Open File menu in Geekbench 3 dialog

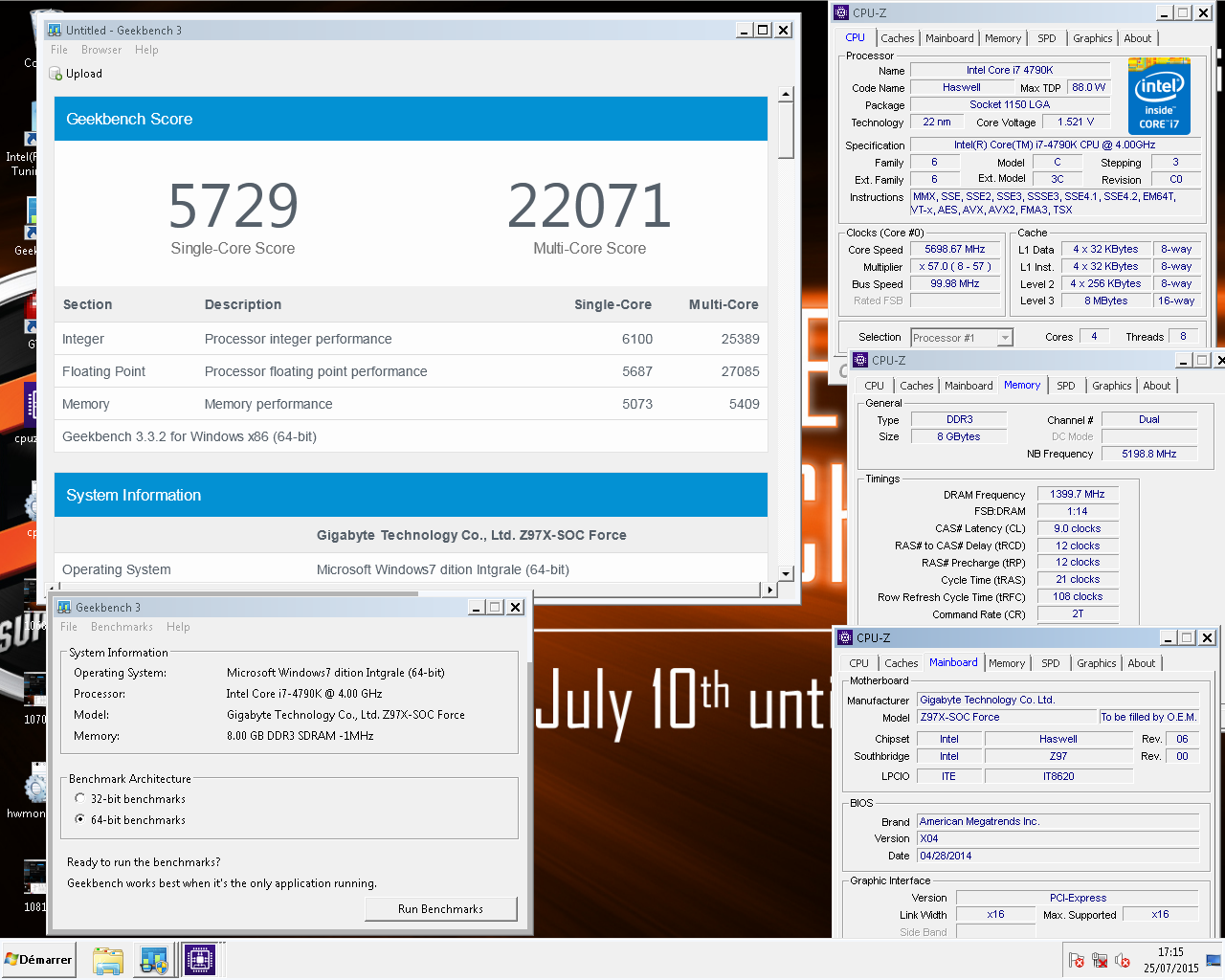(x=69, y=627)
